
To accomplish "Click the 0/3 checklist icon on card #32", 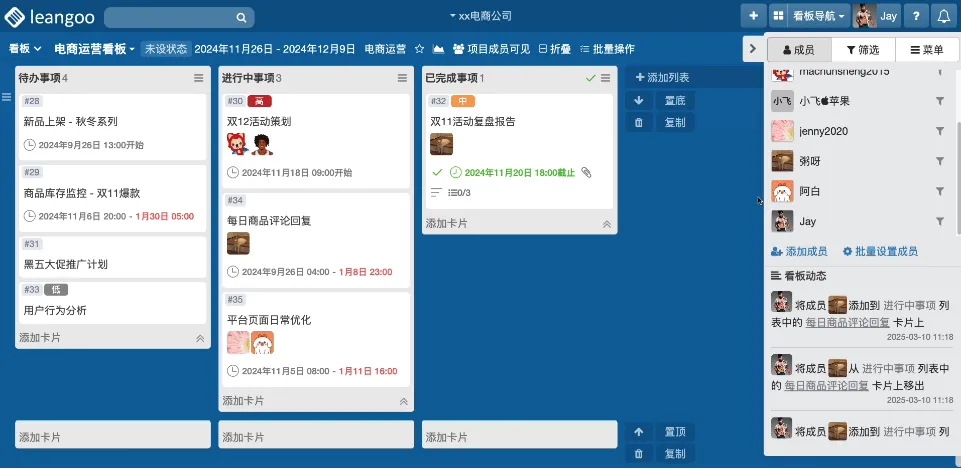I will [459, 193].
